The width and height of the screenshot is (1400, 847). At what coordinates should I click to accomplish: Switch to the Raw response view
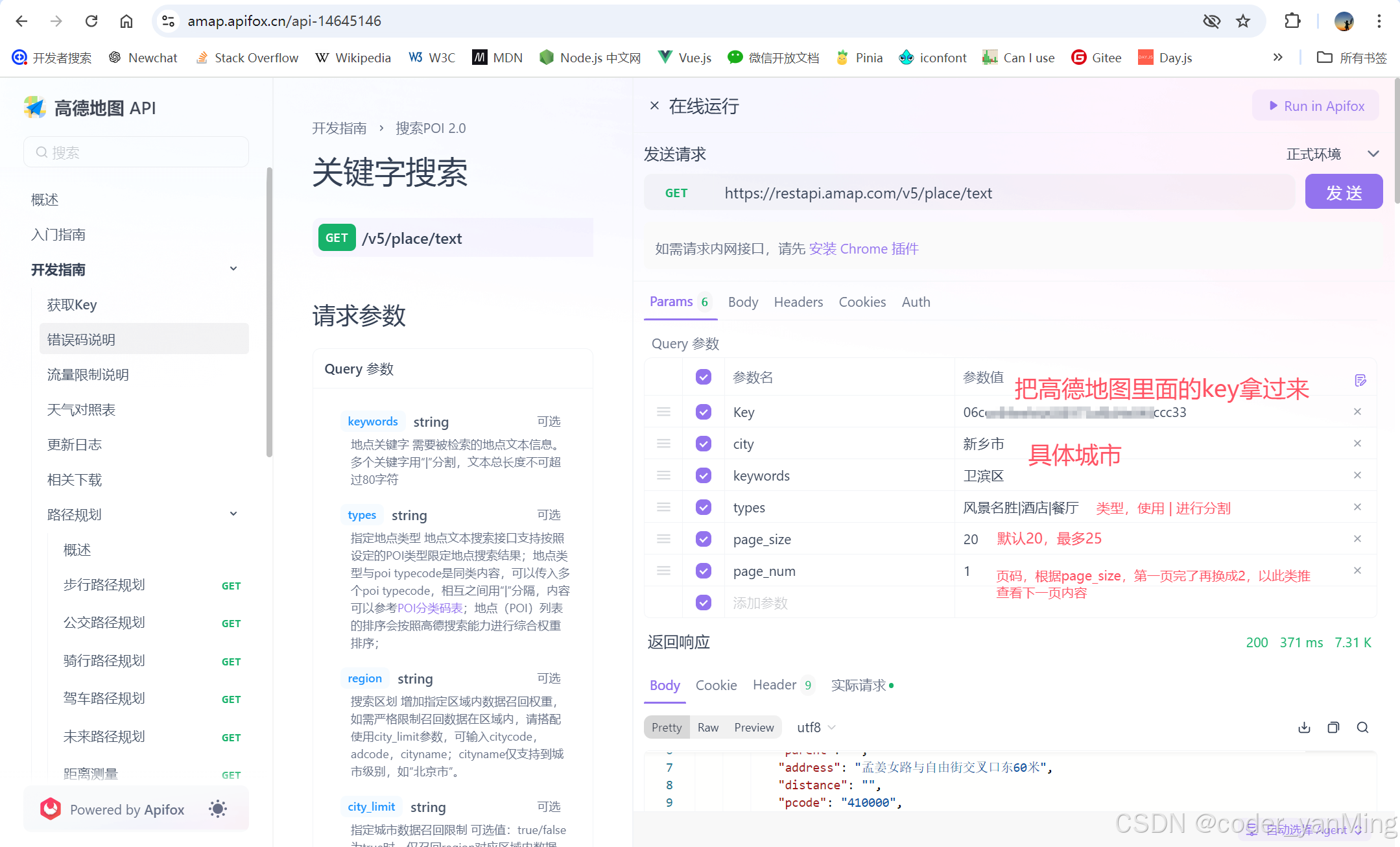tap(707, 727)
